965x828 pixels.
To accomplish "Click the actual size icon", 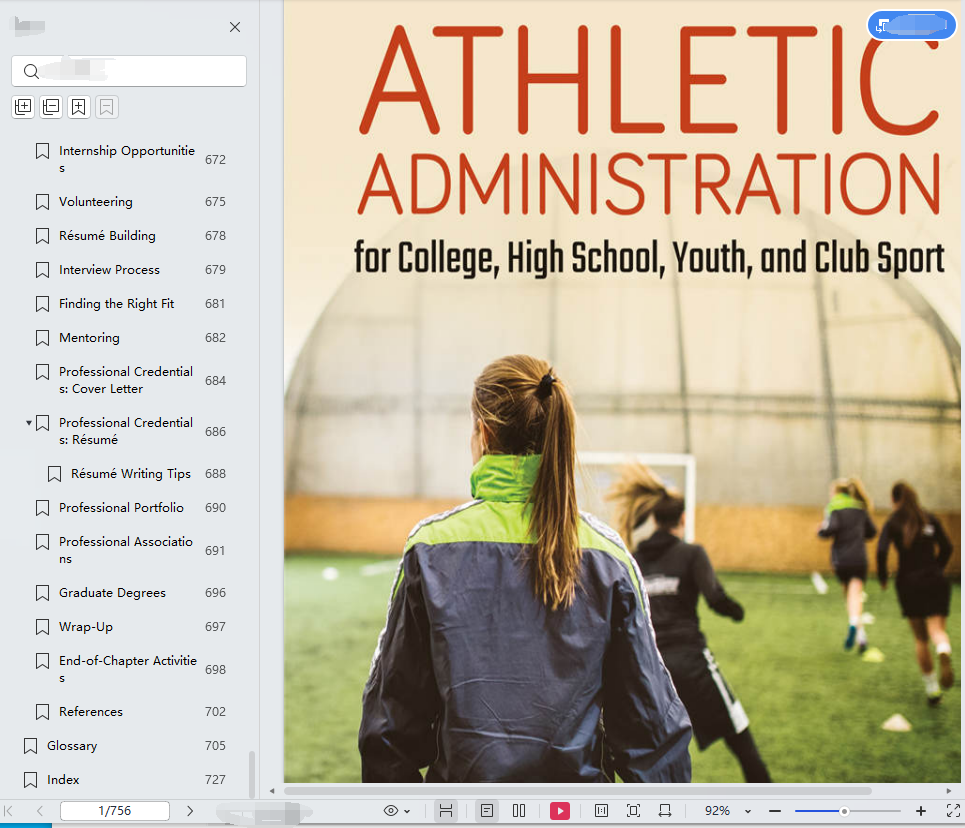I will coord(601,811).
